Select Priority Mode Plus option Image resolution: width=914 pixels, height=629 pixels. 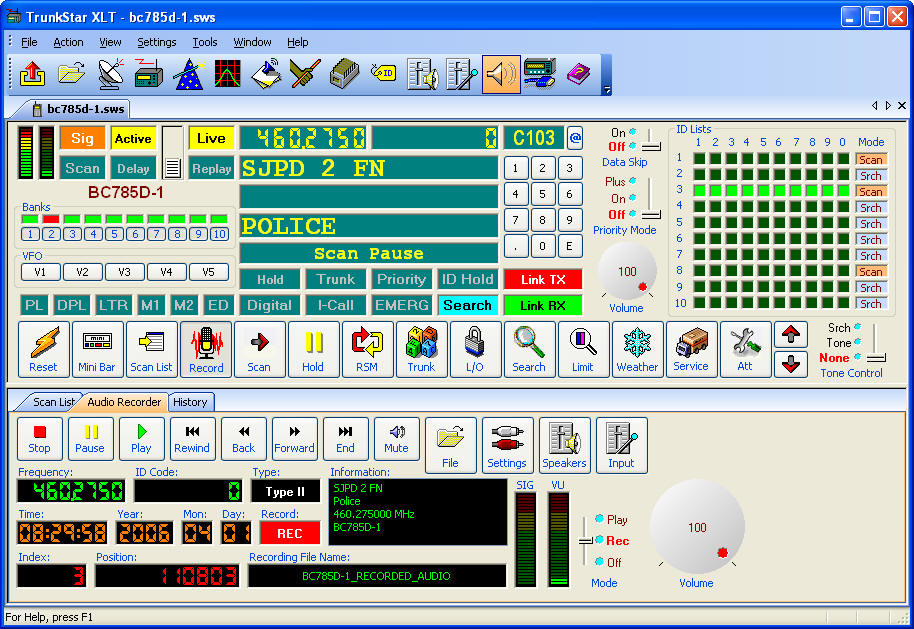pyautogui.click(x=620, y=181)
